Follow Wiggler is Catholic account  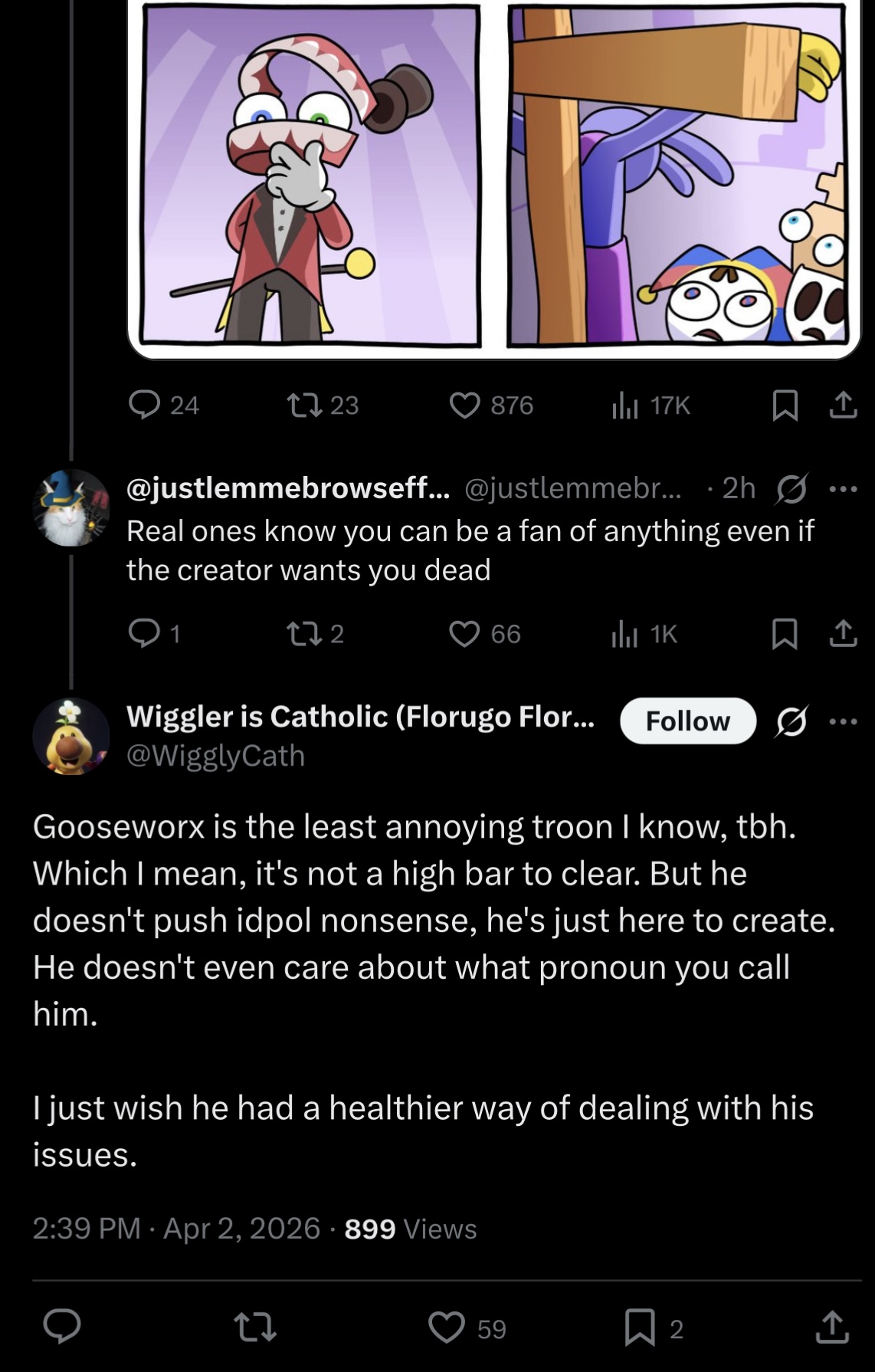[x=688, y=720]
